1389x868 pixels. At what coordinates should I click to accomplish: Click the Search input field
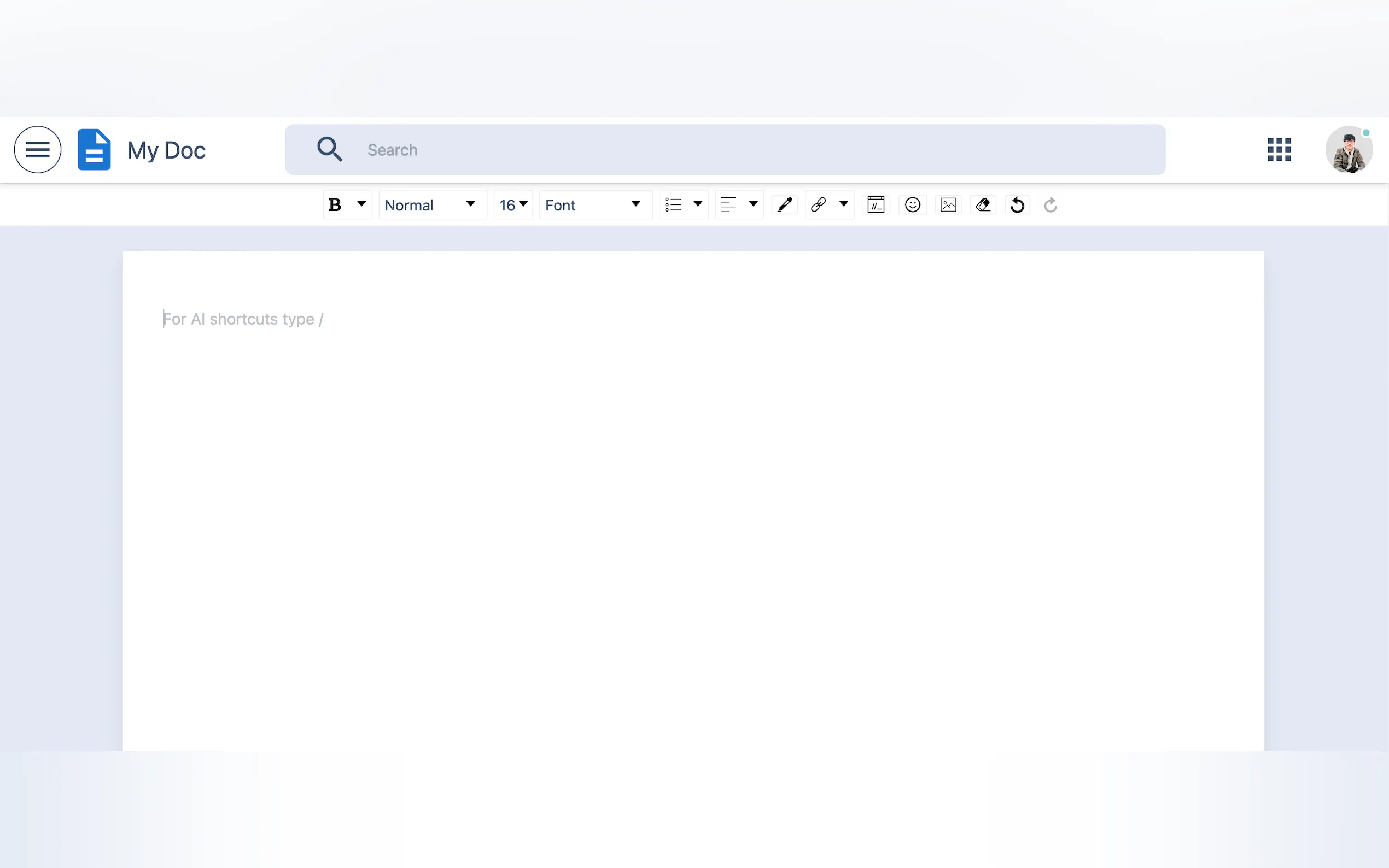click(746, 150)
